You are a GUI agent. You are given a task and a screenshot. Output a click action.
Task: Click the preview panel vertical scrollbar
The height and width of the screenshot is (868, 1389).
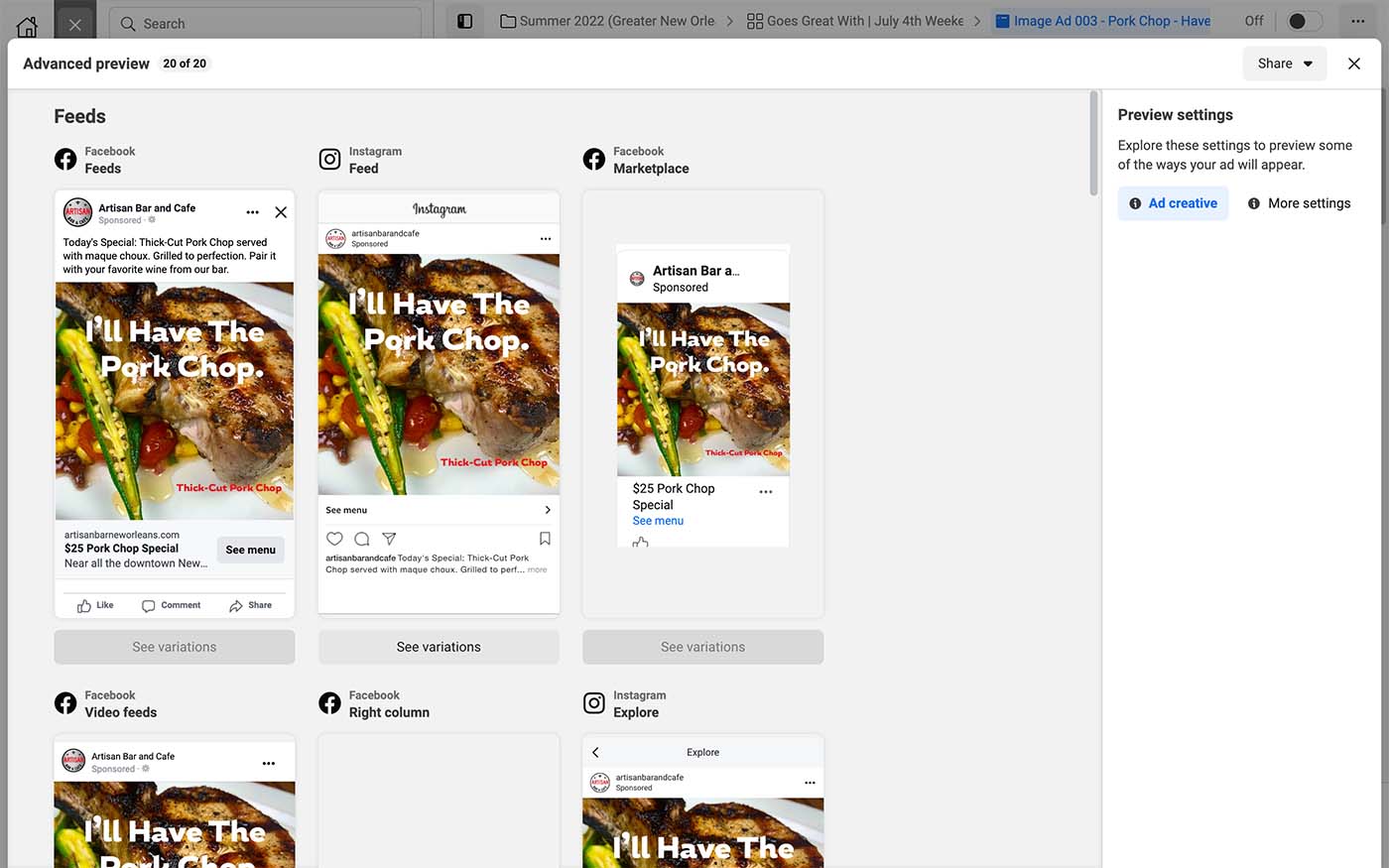click(x=1093, y=144)
